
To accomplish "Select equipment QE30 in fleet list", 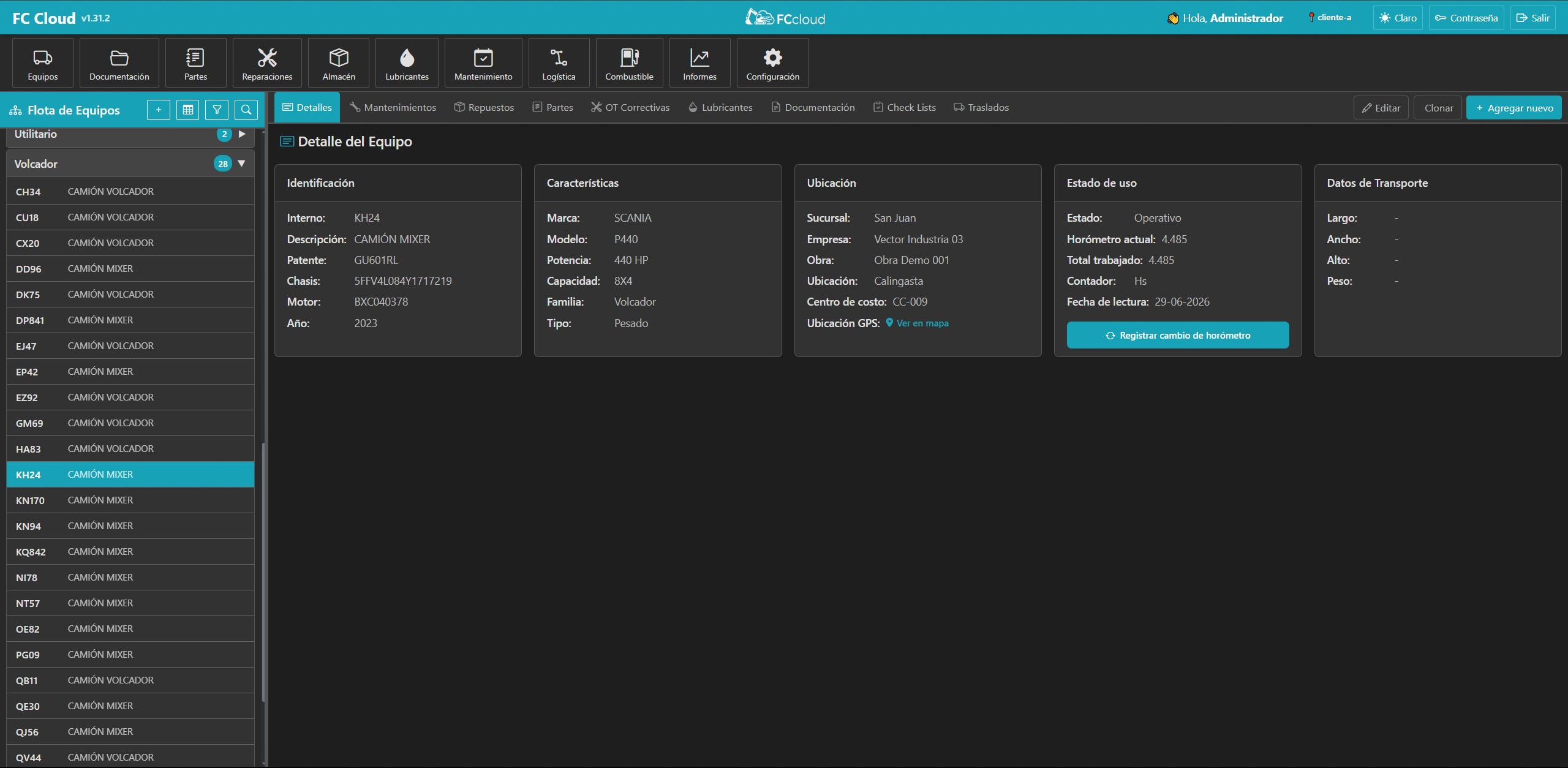I will (x=130, y=706).
